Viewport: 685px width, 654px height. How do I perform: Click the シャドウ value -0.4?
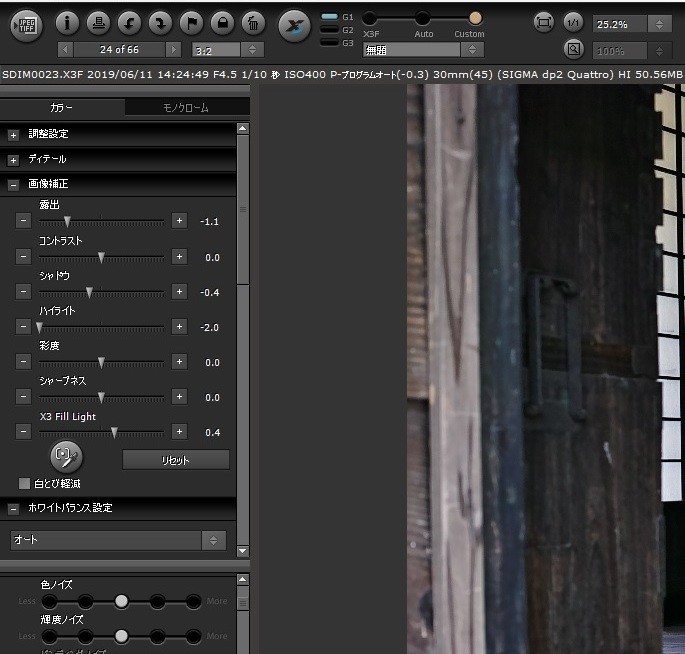point(209,292)
